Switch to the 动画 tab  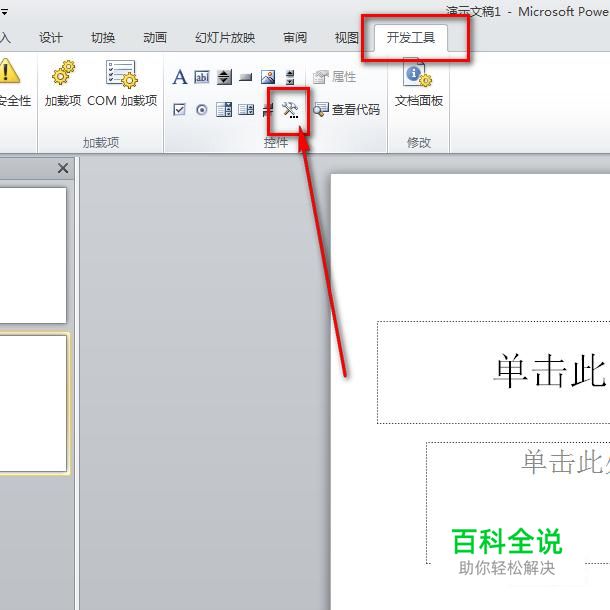coord(155,38)
